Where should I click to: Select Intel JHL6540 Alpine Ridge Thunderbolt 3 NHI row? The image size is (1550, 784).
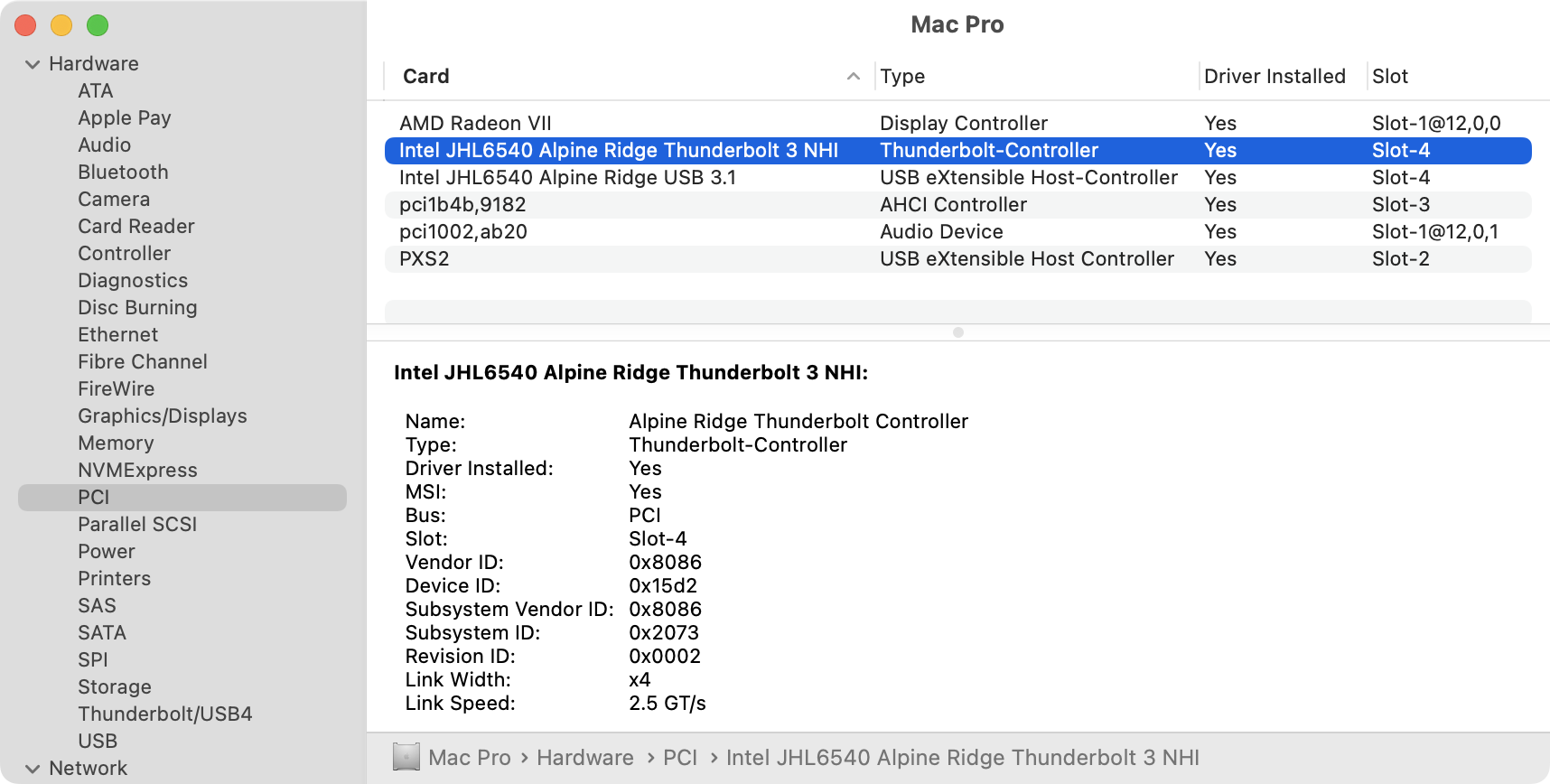[x=958, y=151]
